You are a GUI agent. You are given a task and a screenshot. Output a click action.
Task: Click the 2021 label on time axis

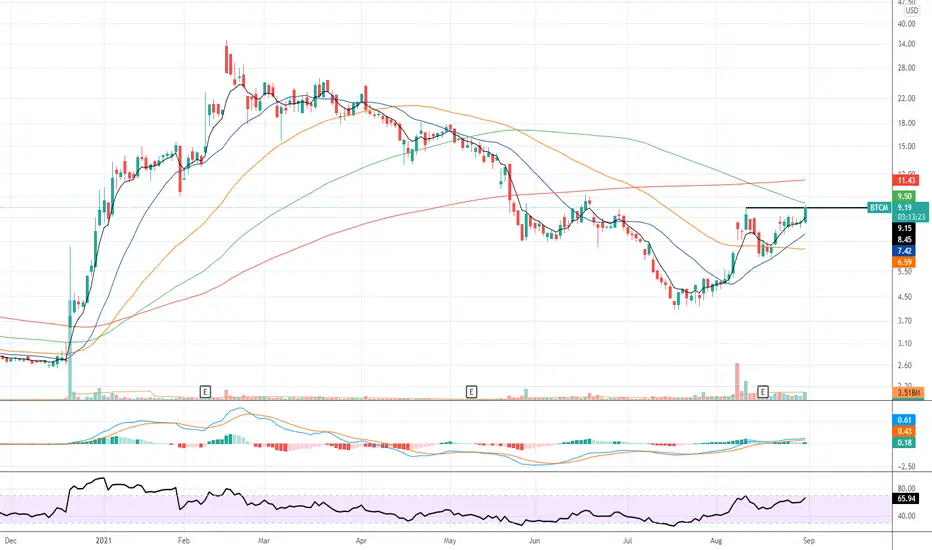click(x=103, y=540)
